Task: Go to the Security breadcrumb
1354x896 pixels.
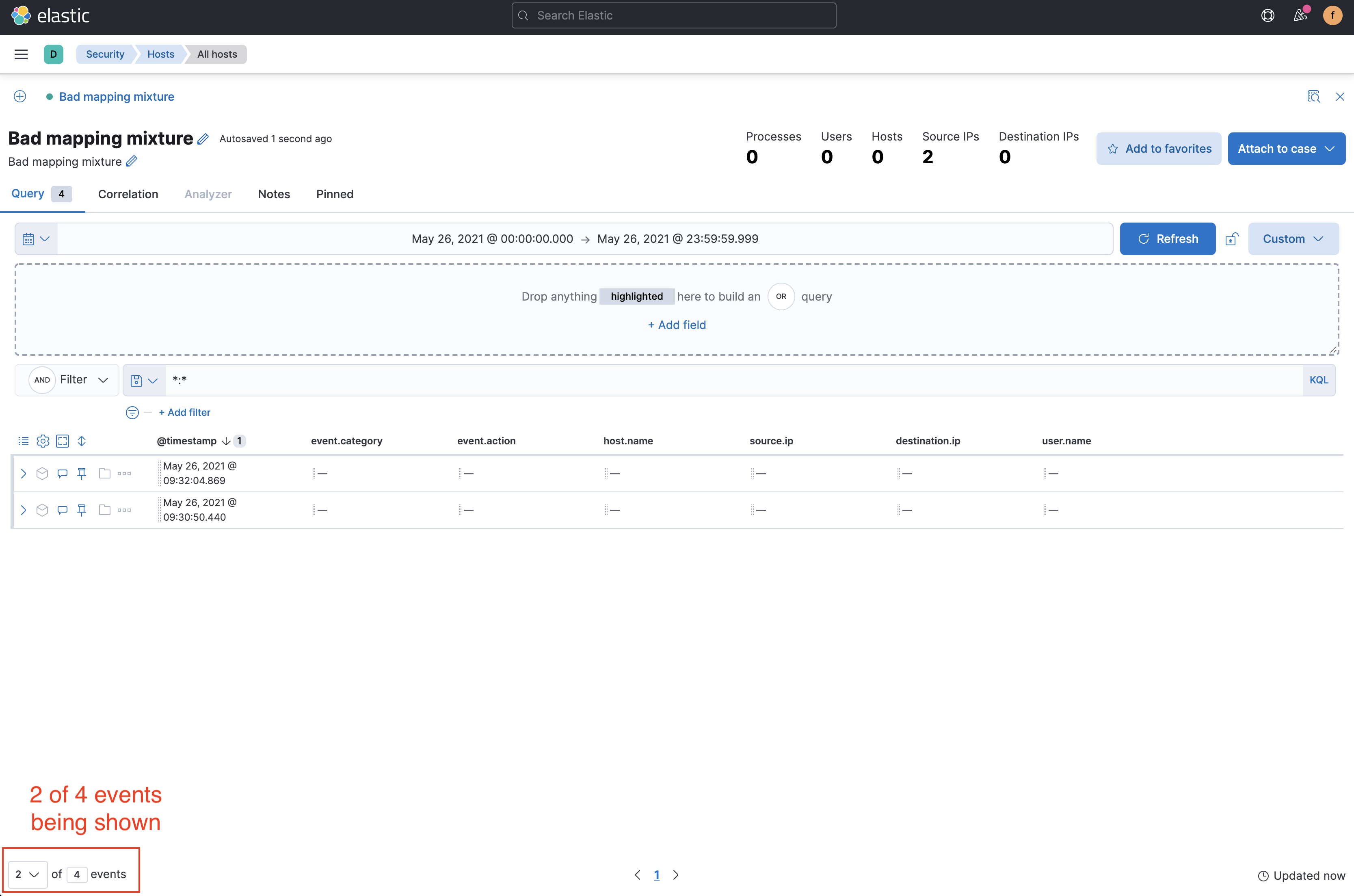Action: pos(105,54)
